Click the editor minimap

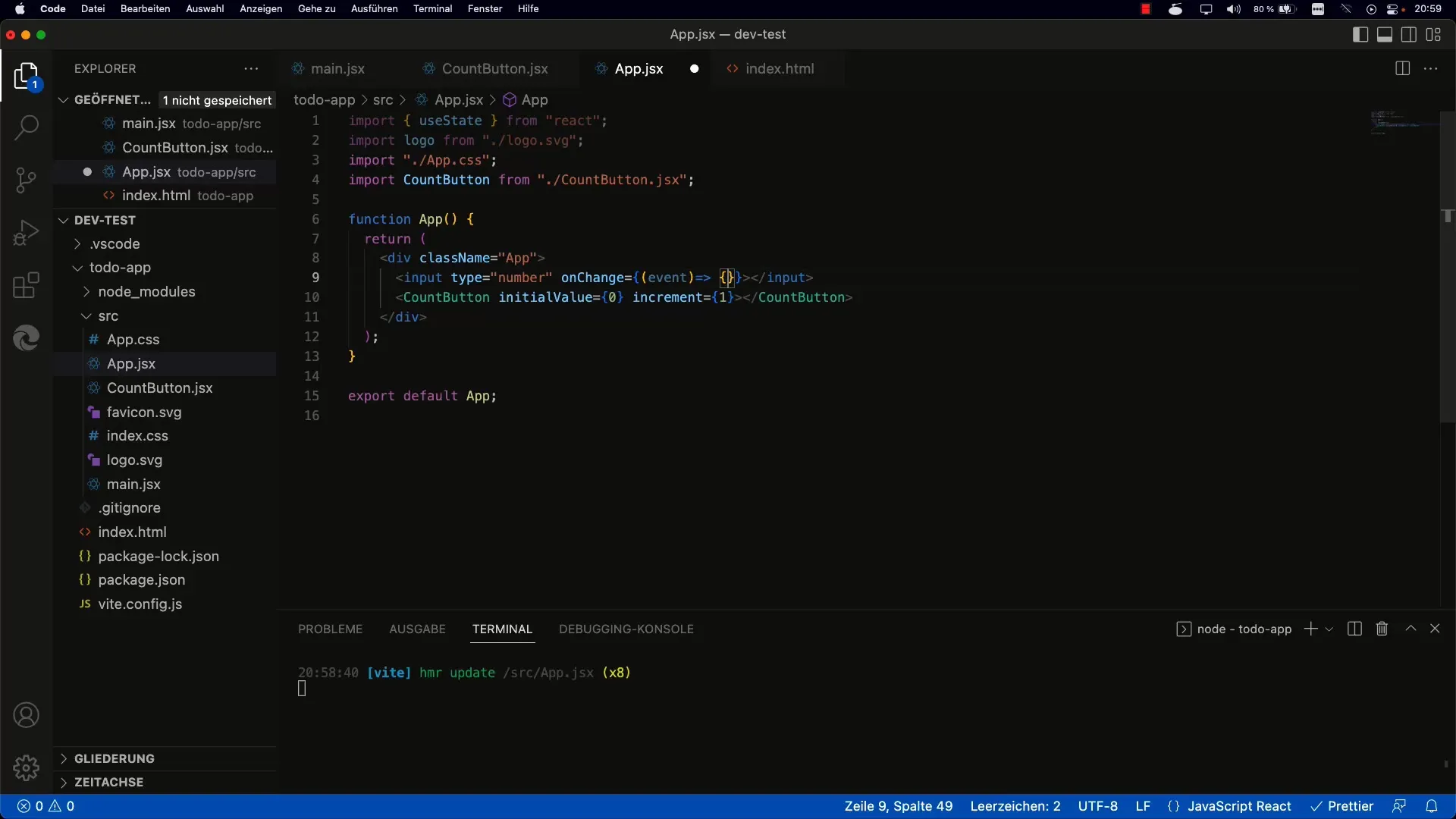point(1404,123)
